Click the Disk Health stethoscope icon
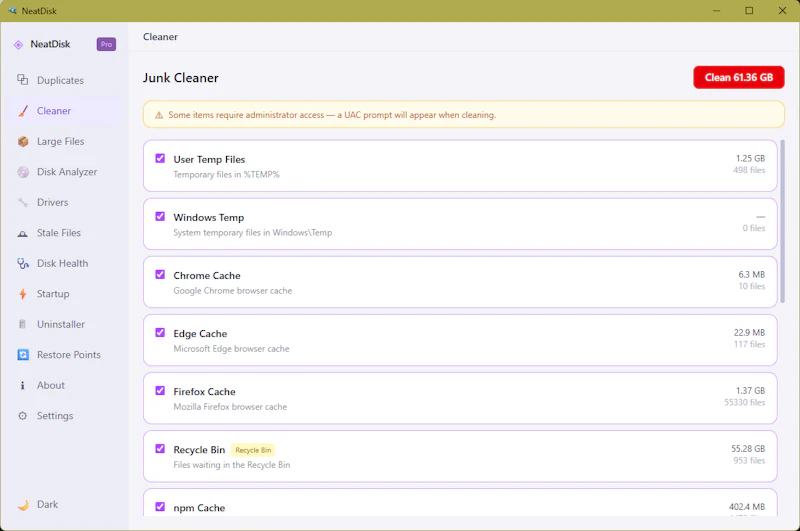This screenshot has height=531, width=800. point(22,263)
